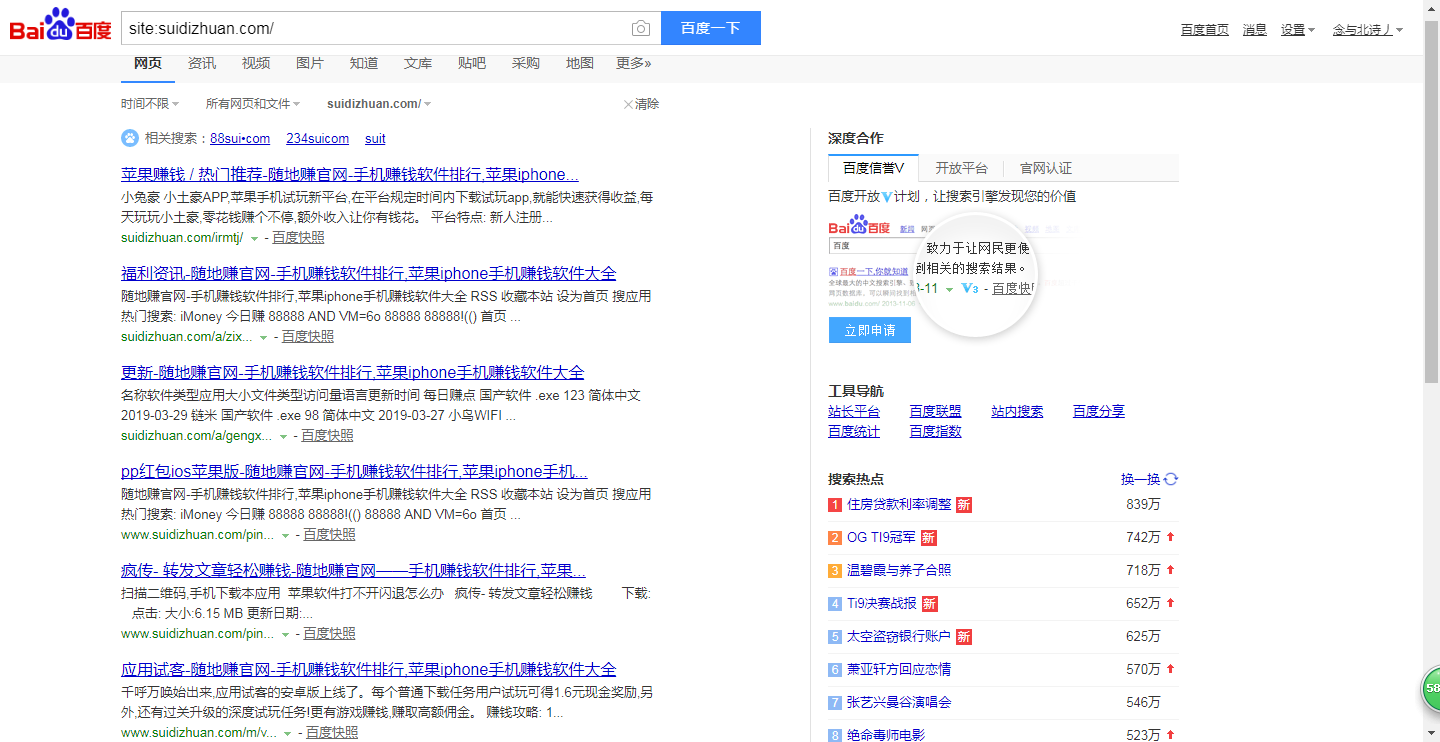Open the 设置 dropdown menu
Image resolution: width=1440 pixels, height=742 pixels.
[1298, 30]
